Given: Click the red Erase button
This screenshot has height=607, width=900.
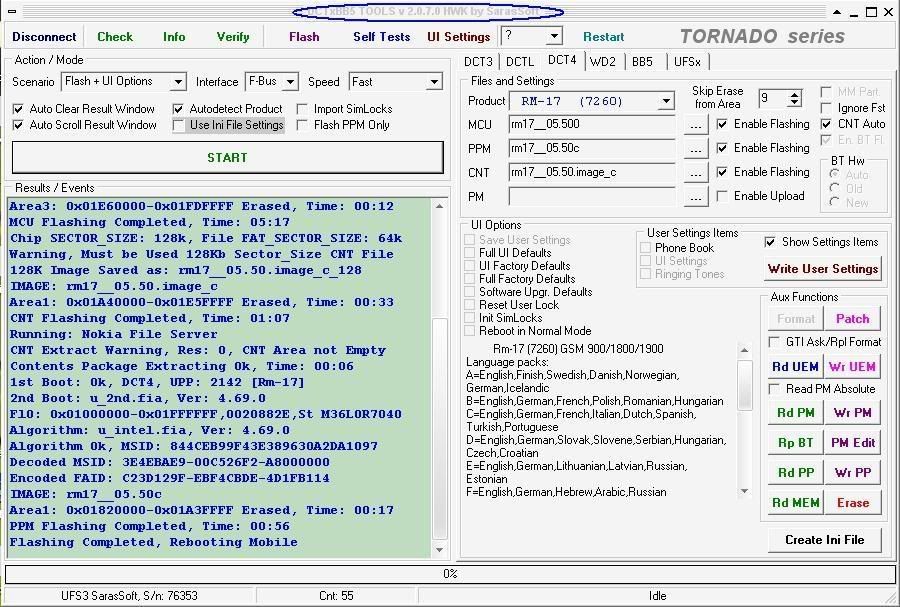Looking at the screenshot, I should click(x=852, y=502).
